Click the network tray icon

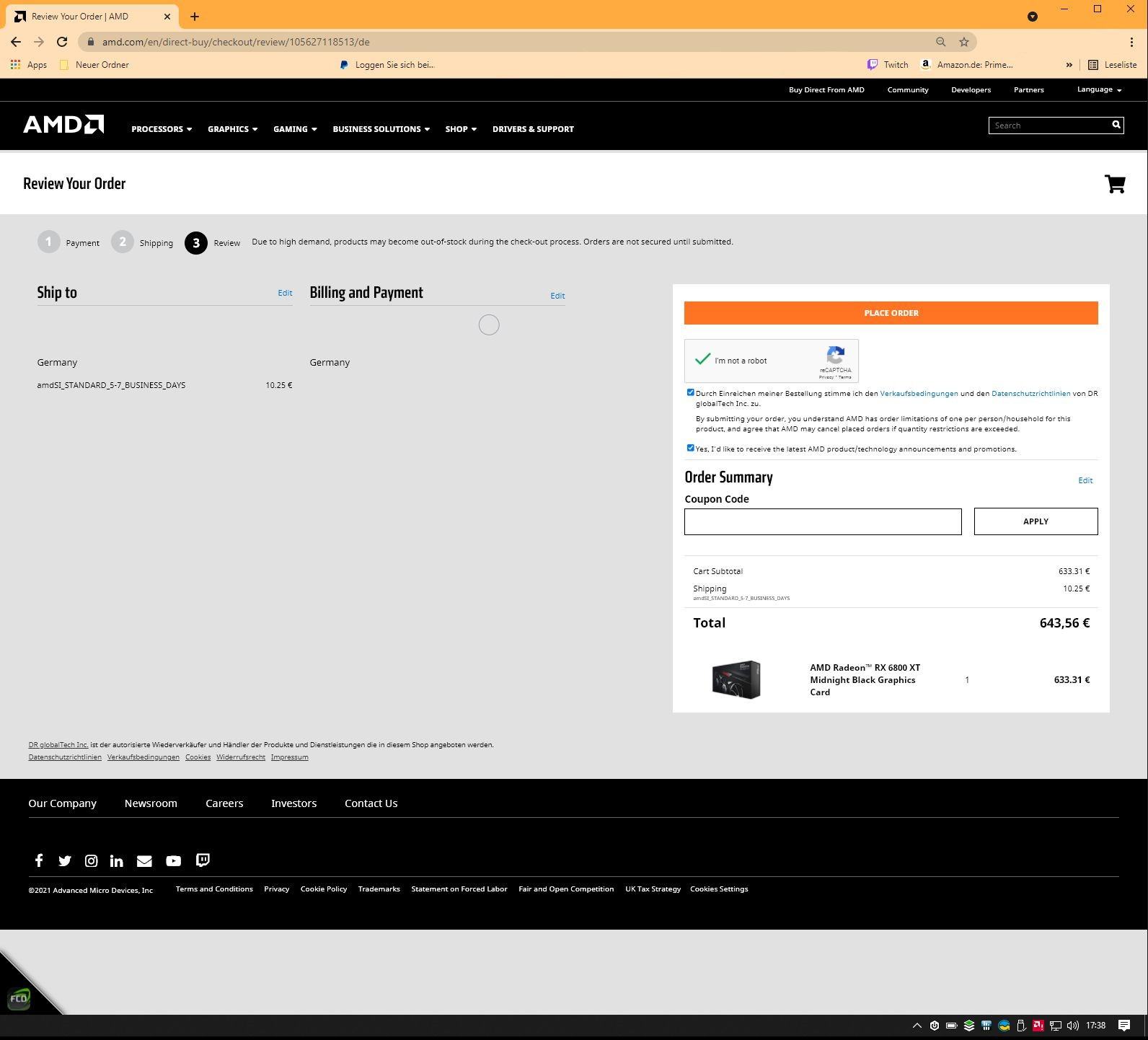pos(1056,1026)
